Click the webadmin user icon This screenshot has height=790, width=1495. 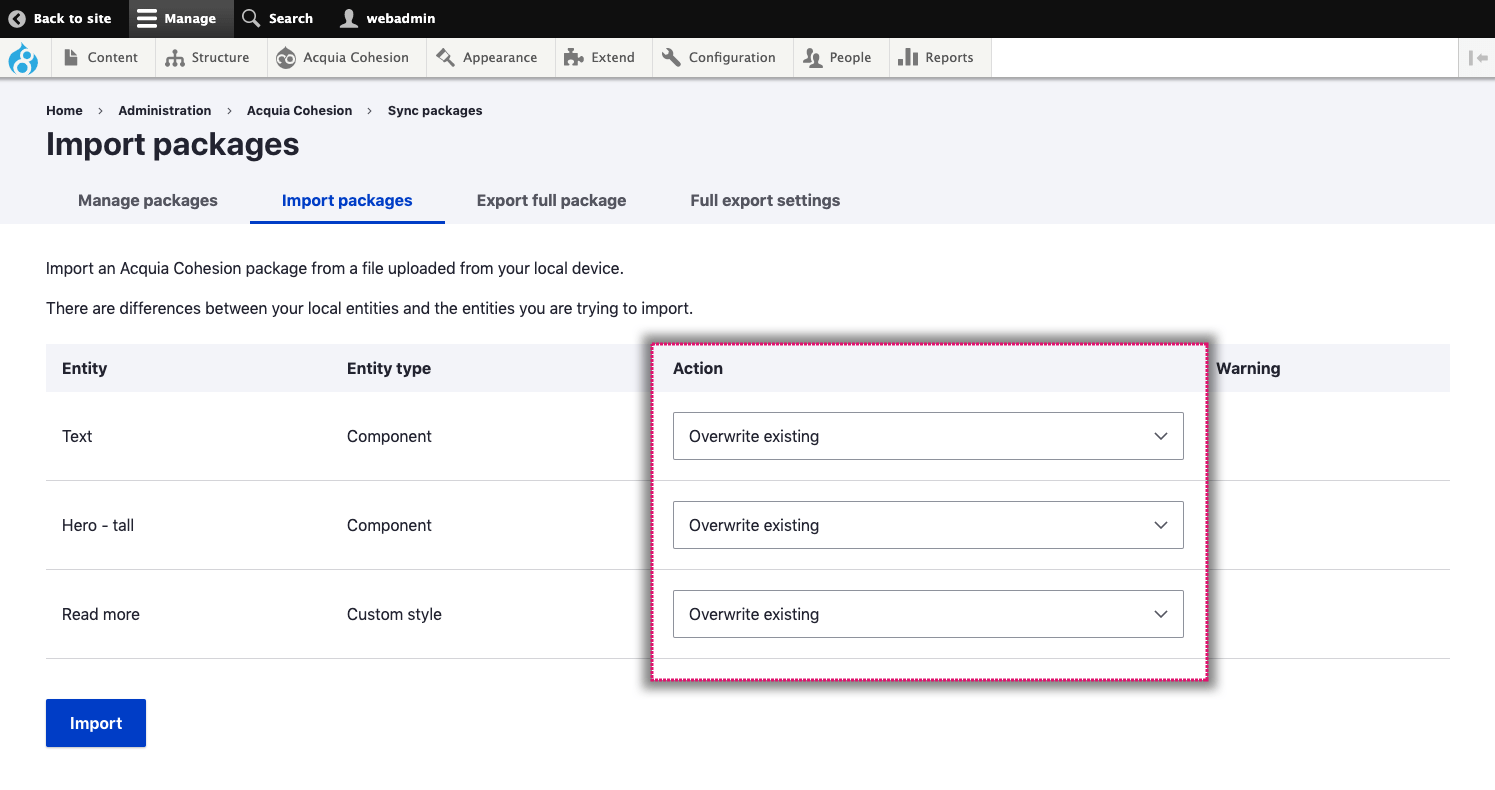pyautogui.click(x=349, y=18)
